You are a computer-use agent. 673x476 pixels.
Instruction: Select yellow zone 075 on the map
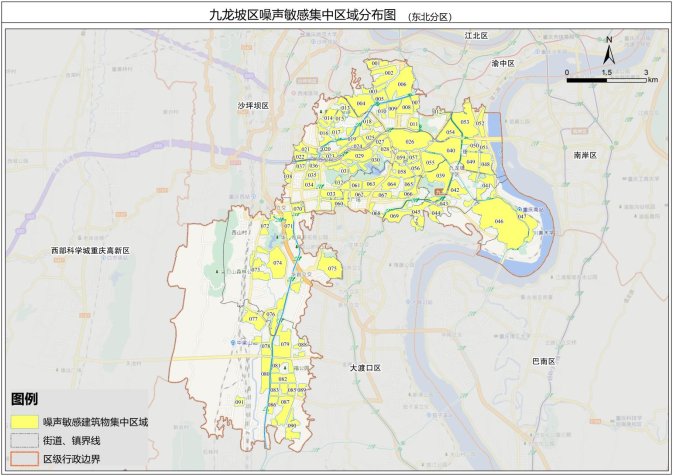(331, 268)
